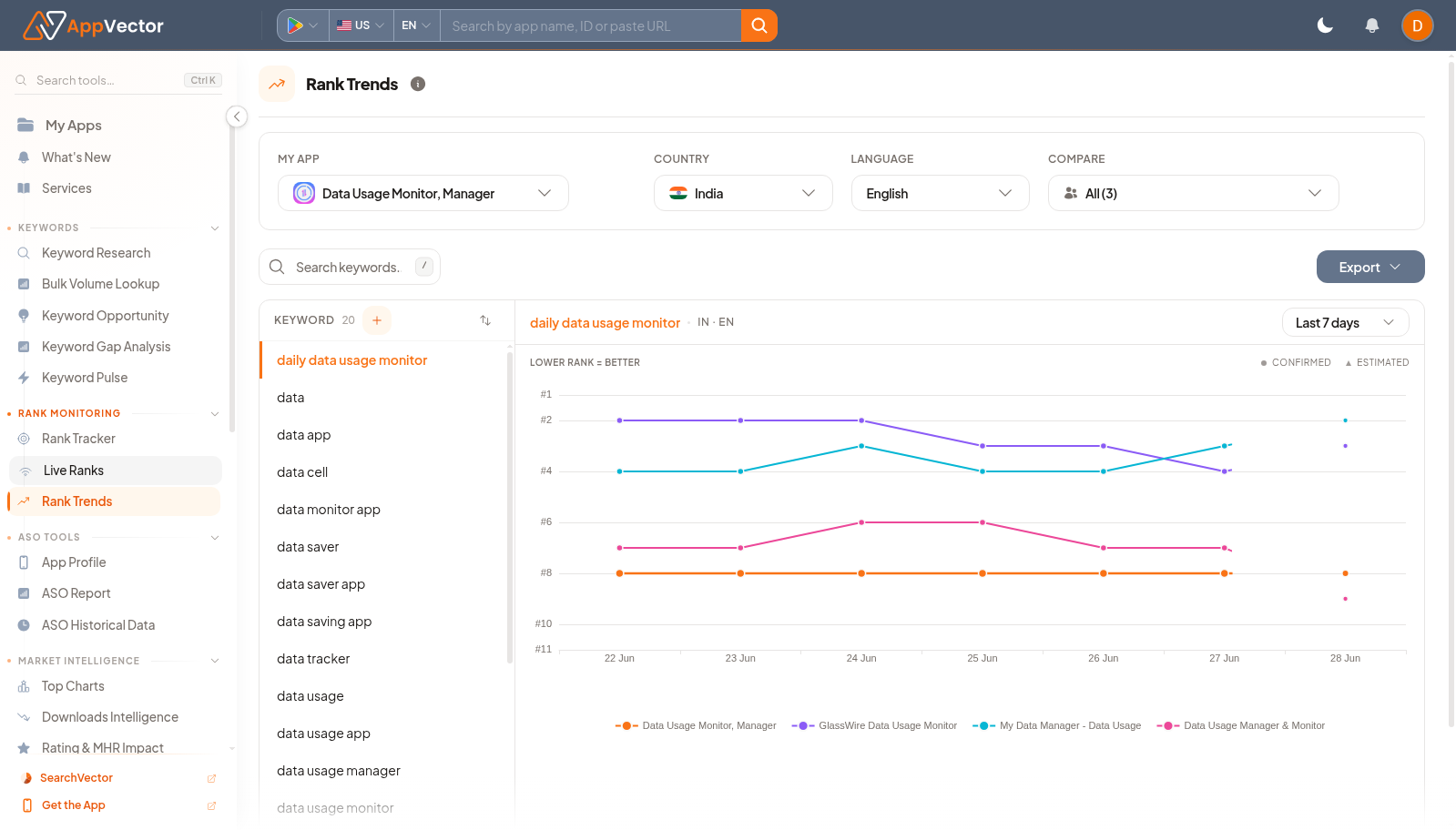
Task: Open My Apps in the sidebar
Action: [x=73, y=126]
